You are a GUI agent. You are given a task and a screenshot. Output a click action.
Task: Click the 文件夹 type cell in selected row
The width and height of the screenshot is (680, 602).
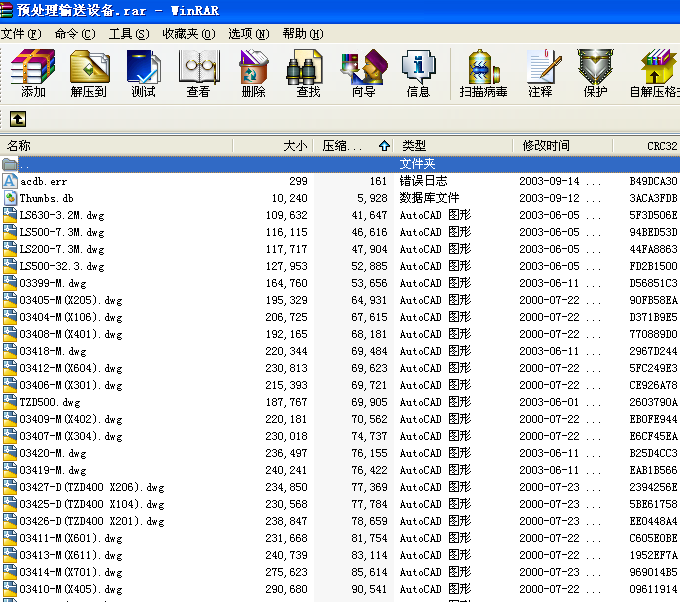tap(417, 164)
